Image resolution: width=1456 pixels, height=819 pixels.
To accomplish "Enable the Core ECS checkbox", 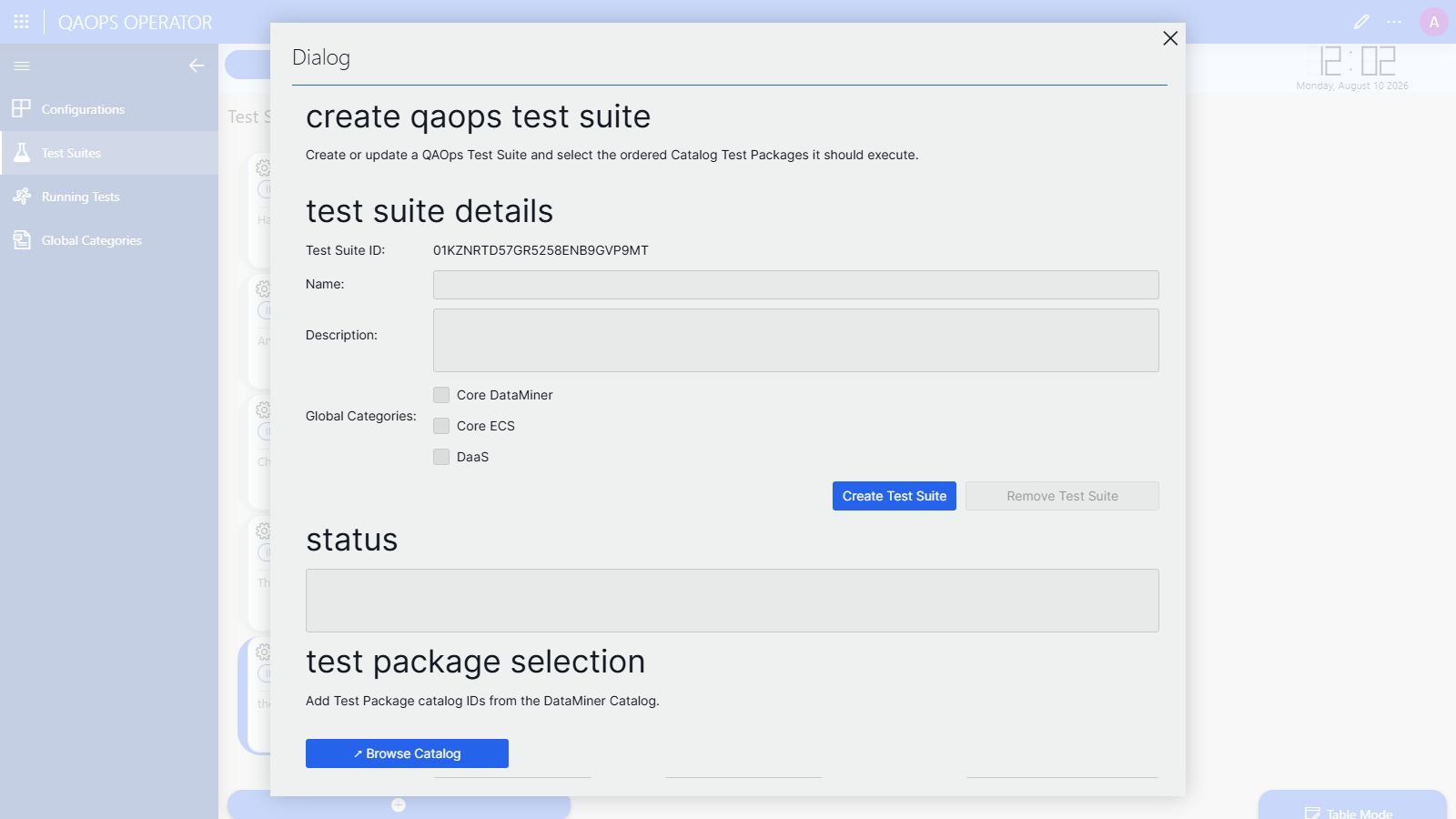I will [441, 426].
